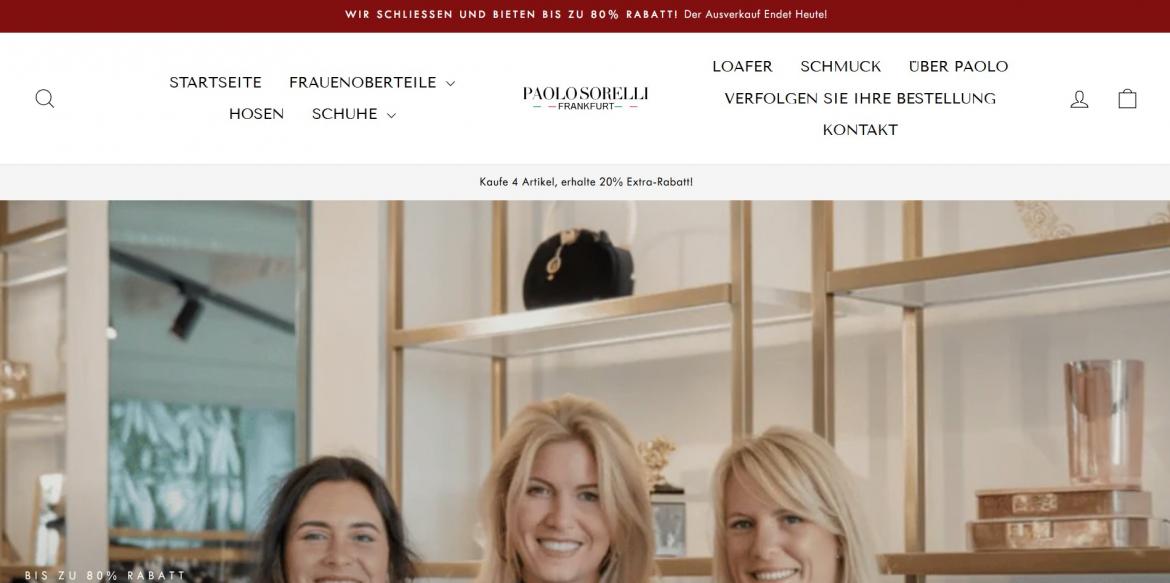This screenshot has width=1170, height=583.
Task: Select the Schuhe menu label
Action: click(344, 113)
